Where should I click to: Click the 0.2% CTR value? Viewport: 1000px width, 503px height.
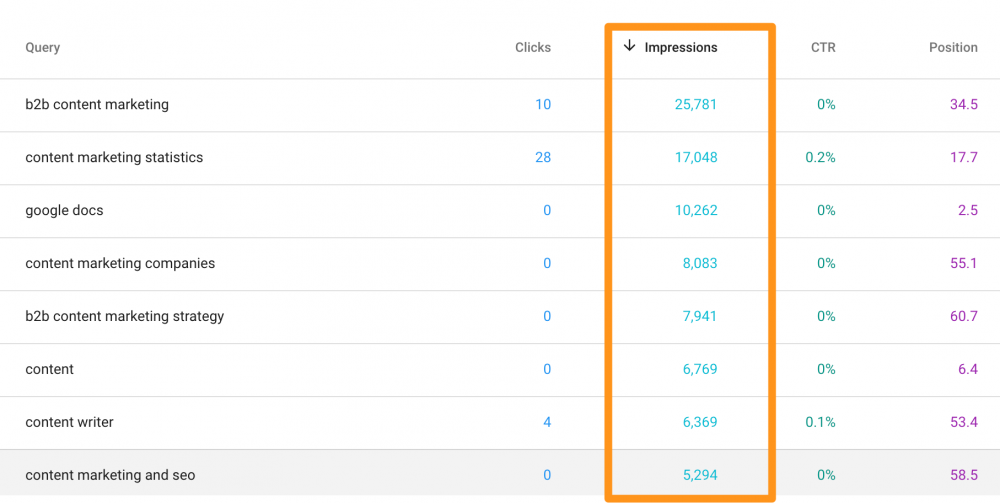pyautogui.click(x=819, y=157)
